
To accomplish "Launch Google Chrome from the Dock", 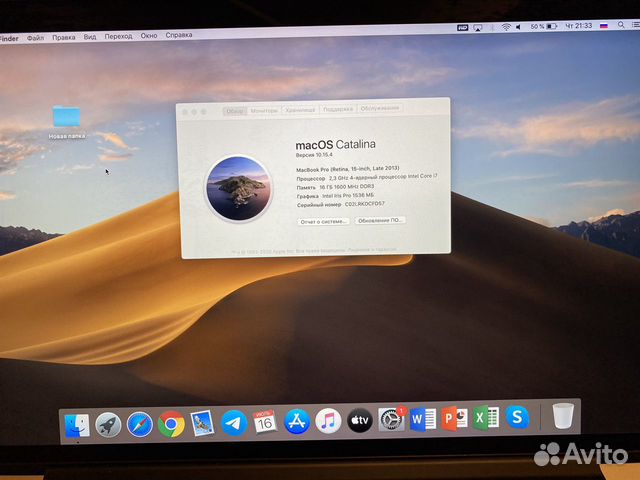I will pyautogui.click(x=171, y=424).
